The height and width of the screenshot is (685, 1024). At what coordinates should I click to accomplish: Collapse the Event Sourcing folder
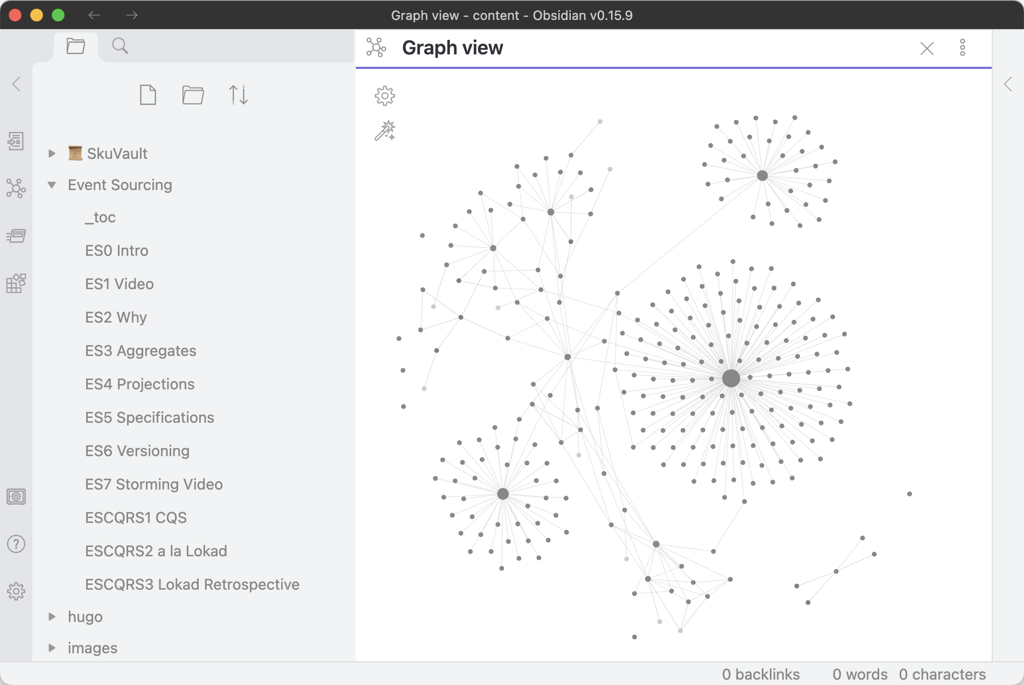click(x=52, y=185)
